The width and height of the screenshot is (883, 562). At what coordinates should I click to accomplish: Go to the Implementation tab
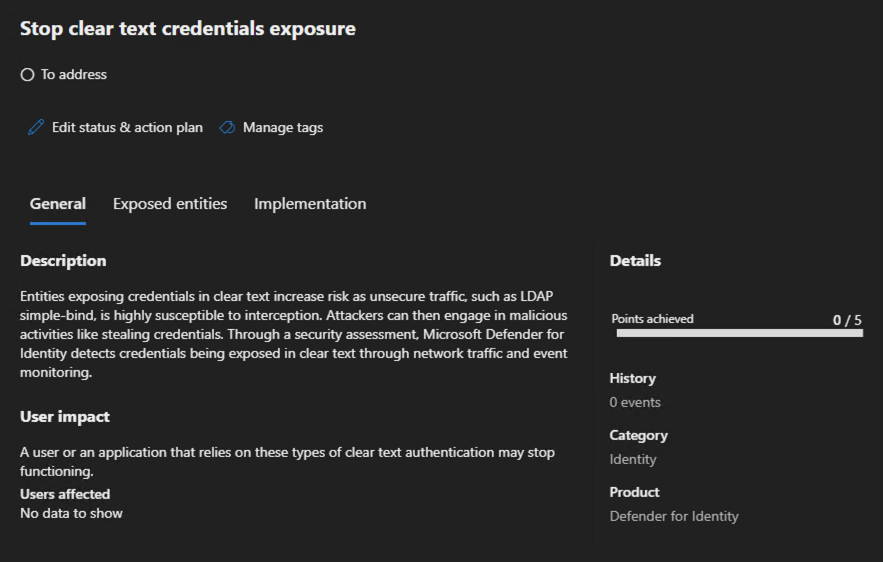310,204
